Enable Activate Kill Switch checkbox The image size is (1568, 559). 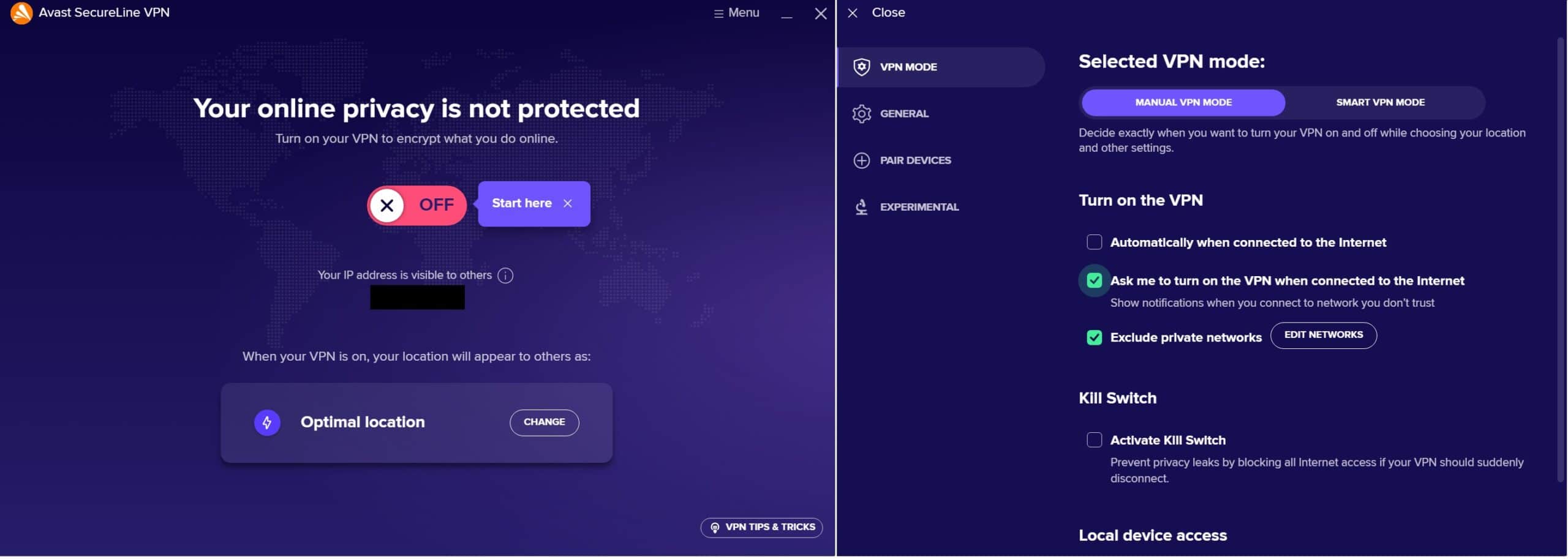(1095, 440)
